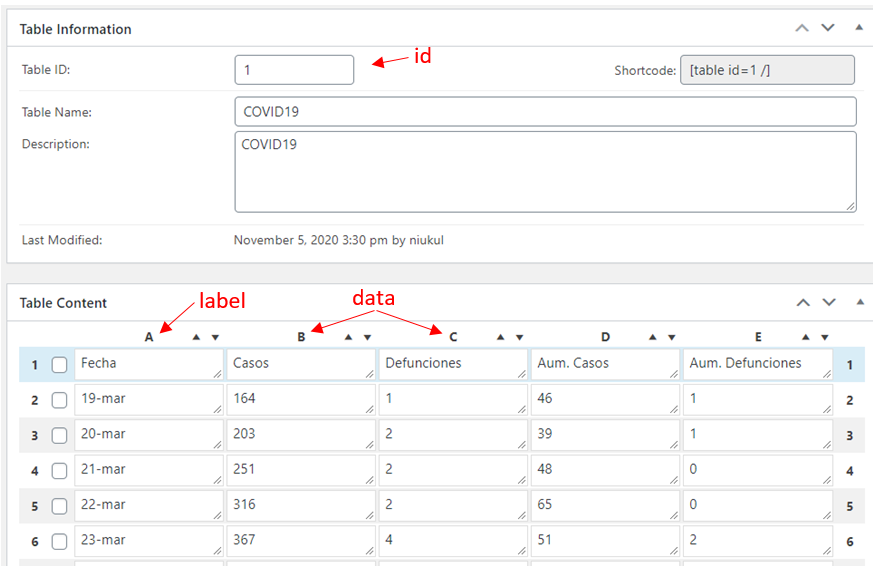Select column B header letter
The width and height of the screenshot is (873, 566).
(301, 337)
